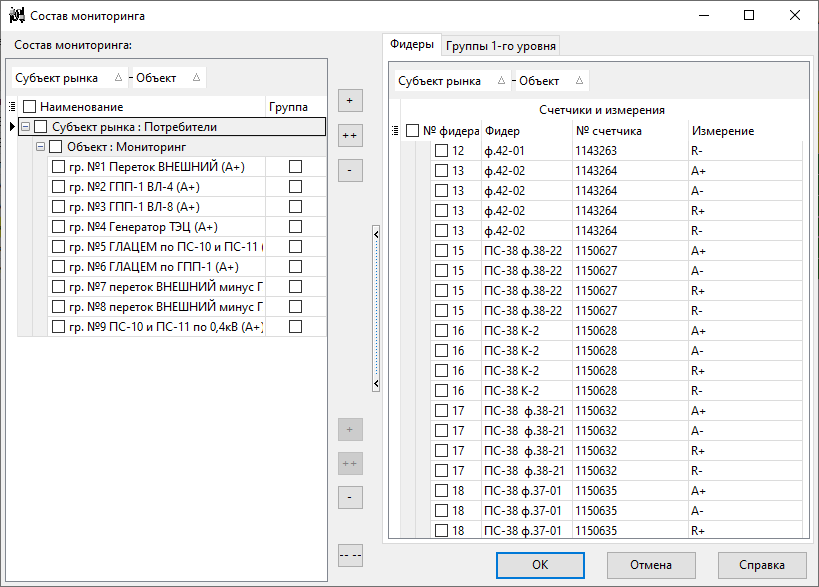Click the application icon in the title bar
819x587 pixels.
tap(17, 14)
